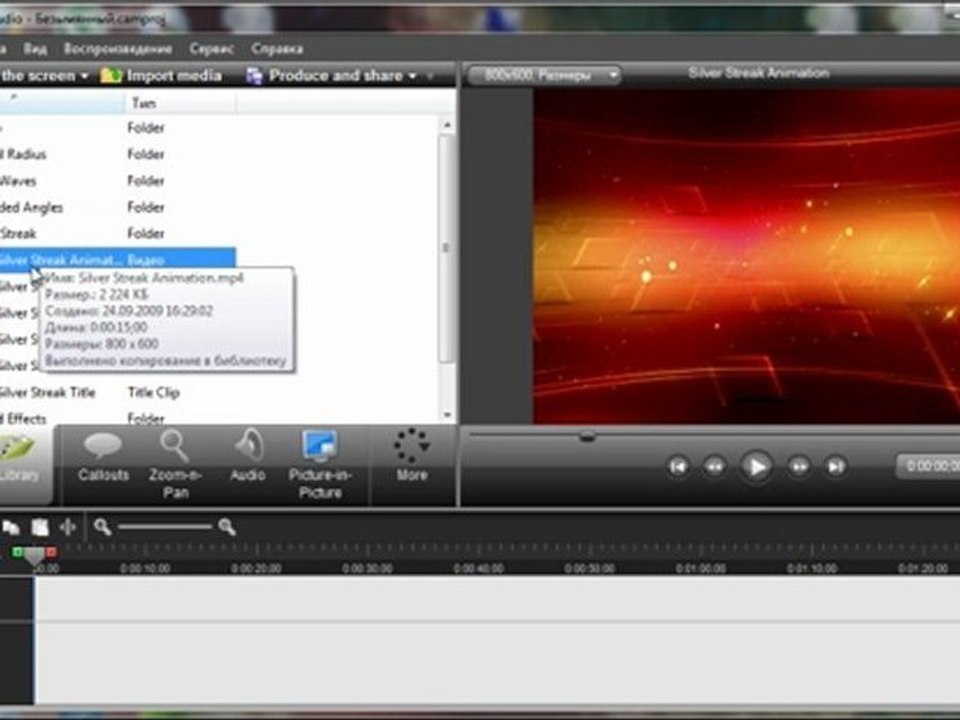Click the timeline playhead marker
This screenshot has height=720, width=960.
point(34,556)
